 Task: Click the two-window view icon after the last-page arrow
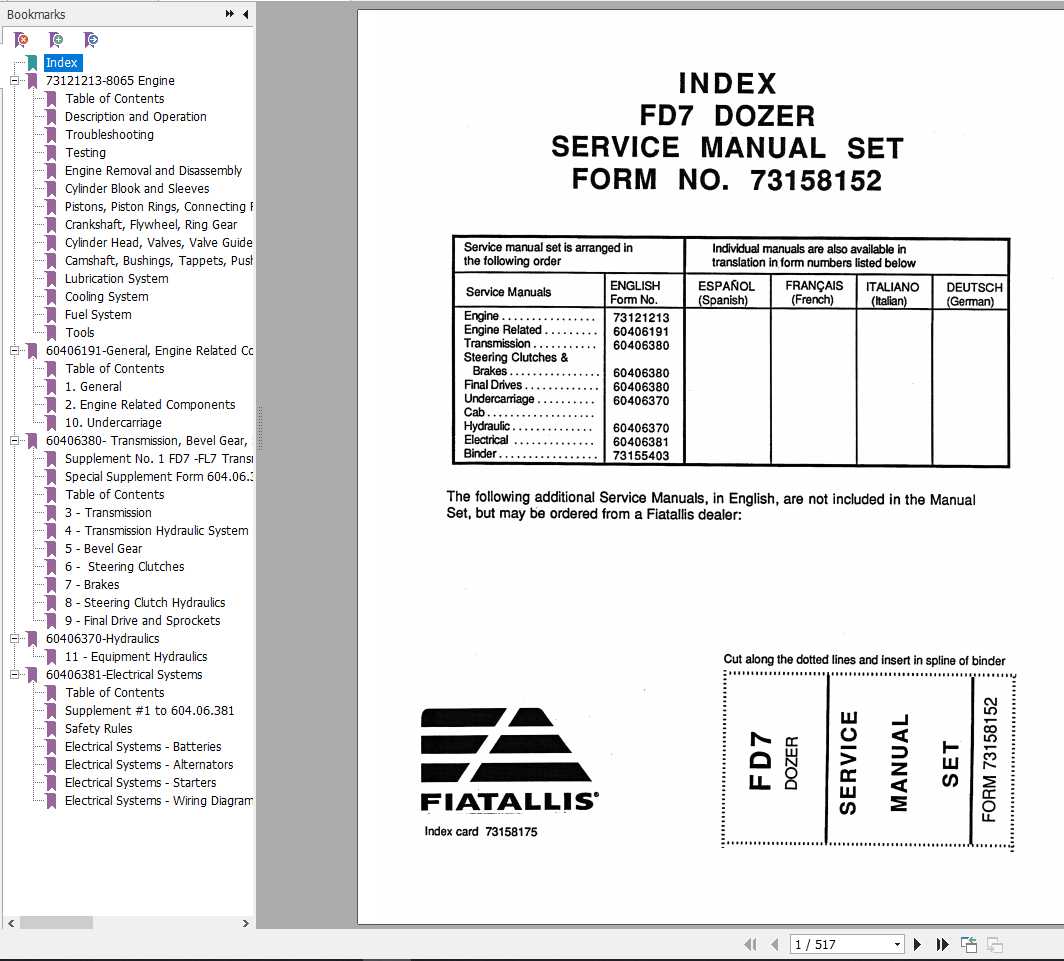pyautogui.click(x=969, y=944)
